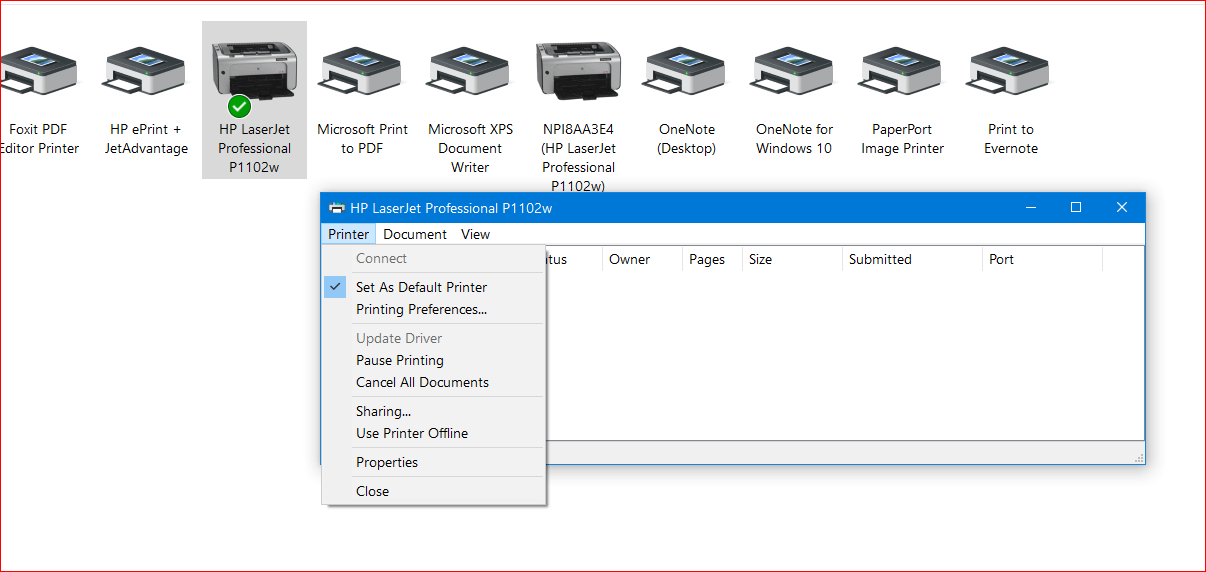Choose Printing Preferences from the menu
Viewport: 1206px width, 572px height.
point(434,309)
